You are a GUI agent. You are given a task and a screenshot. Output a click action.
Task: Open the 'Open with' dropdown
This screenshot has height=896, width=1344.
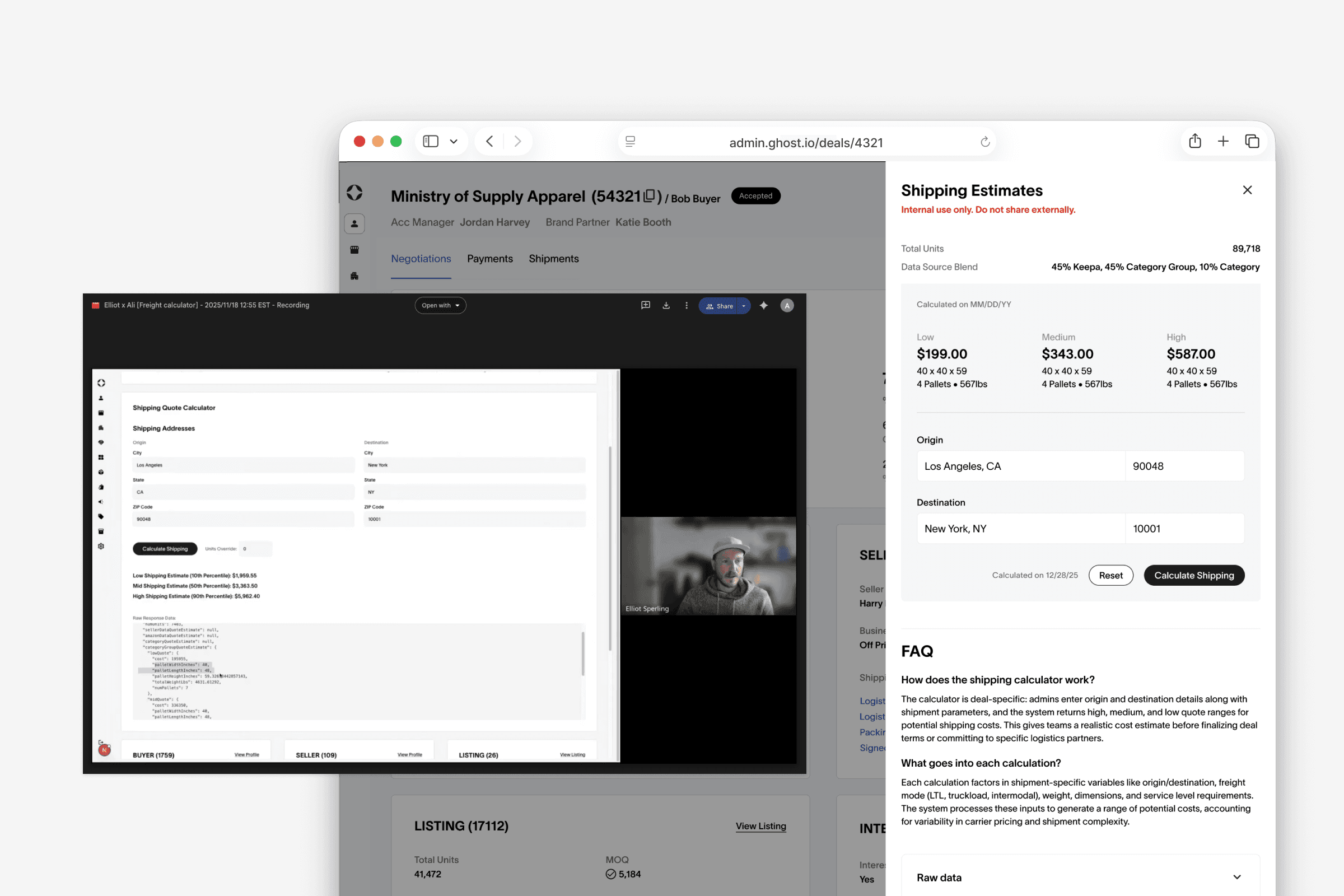coord(440,306)
